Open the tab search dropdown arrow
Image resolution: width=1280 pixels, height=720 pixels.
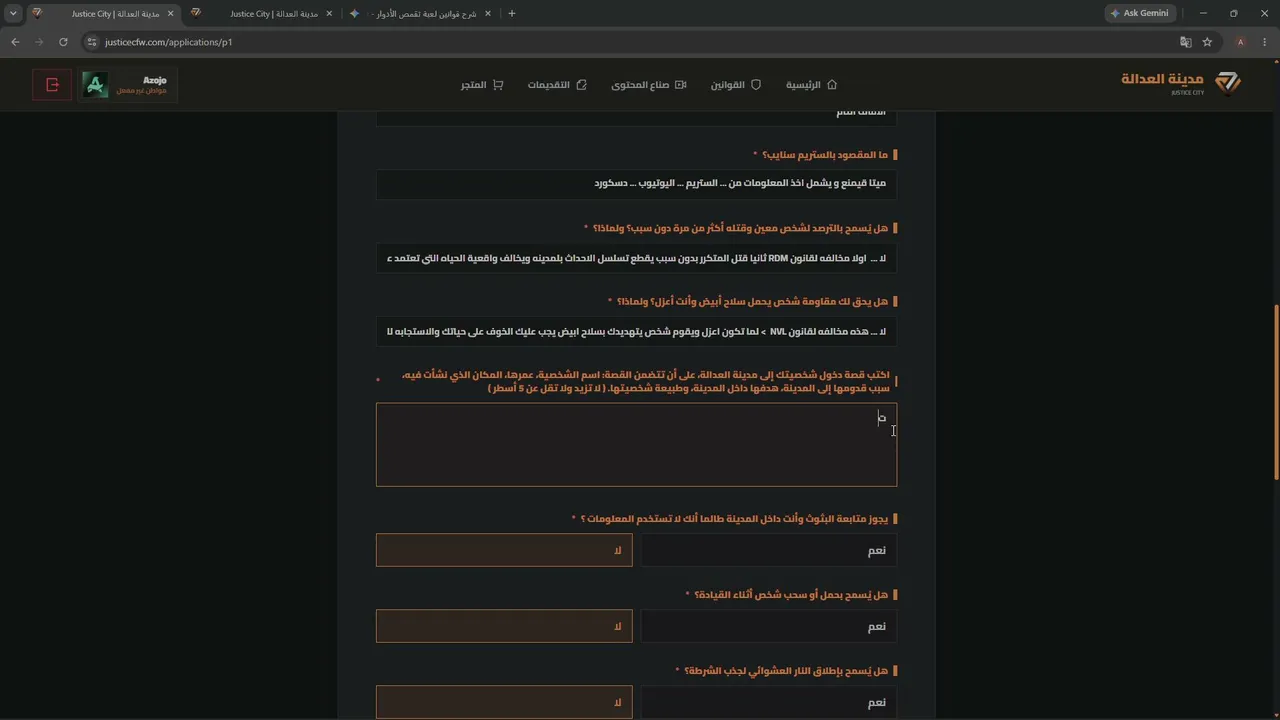13,13
